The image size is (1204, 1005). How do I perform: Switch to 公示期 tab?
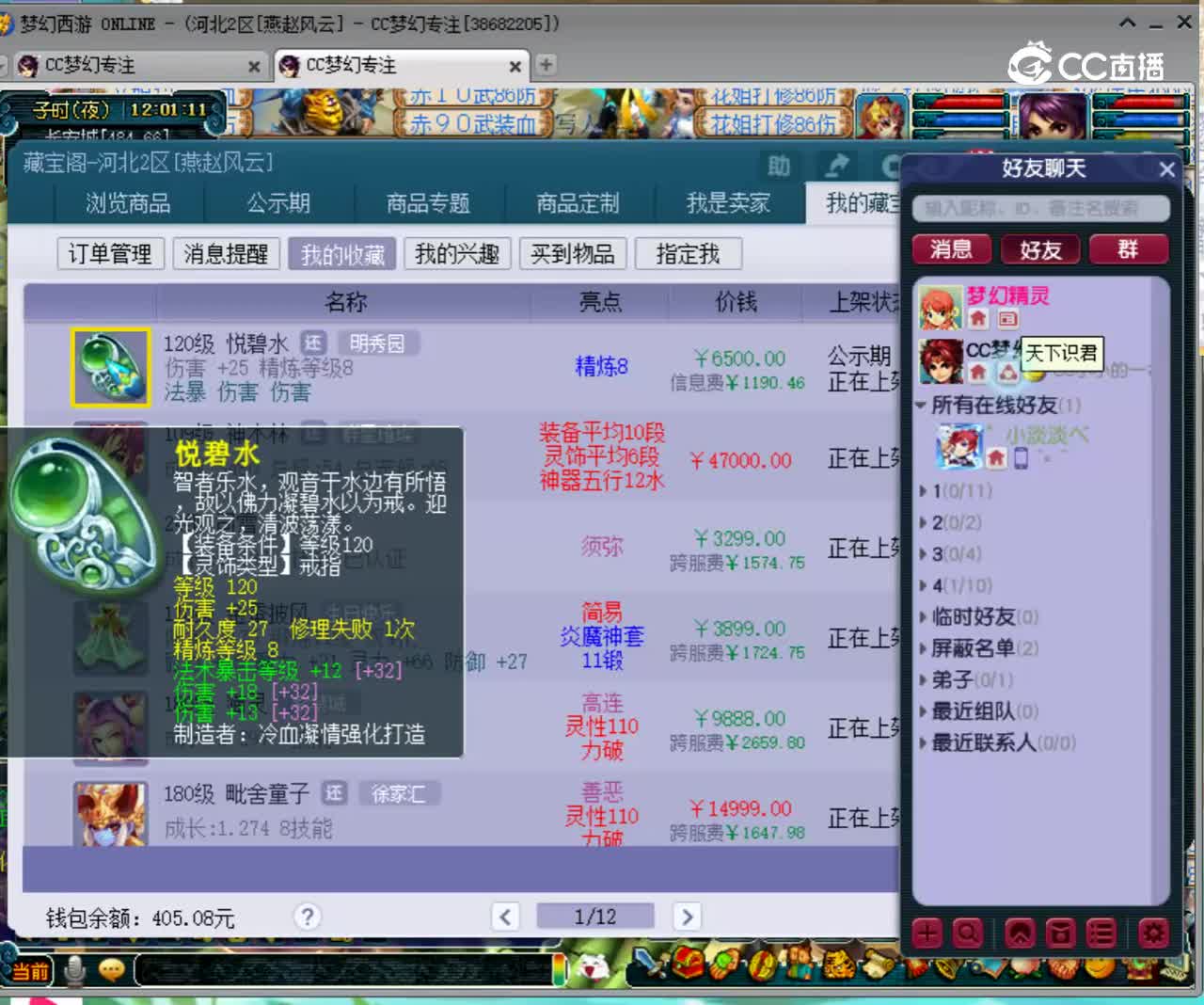[278, 203]
